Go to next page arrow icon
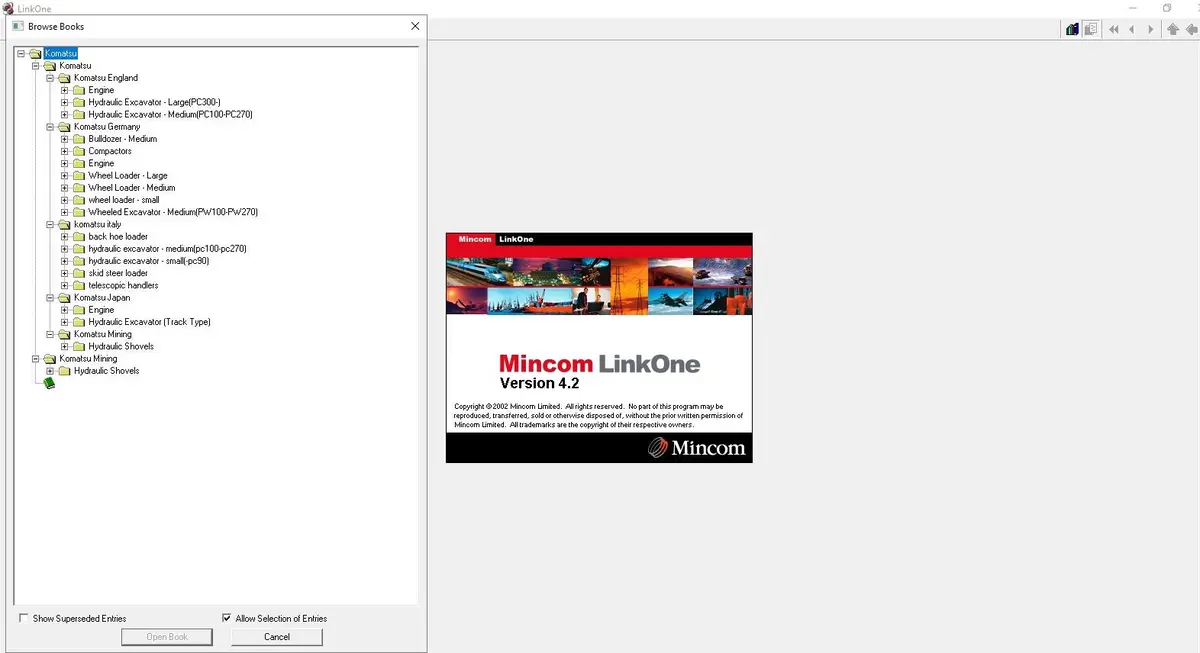This screenshot has height=653, width=1200. click(x=1151, y=29)
